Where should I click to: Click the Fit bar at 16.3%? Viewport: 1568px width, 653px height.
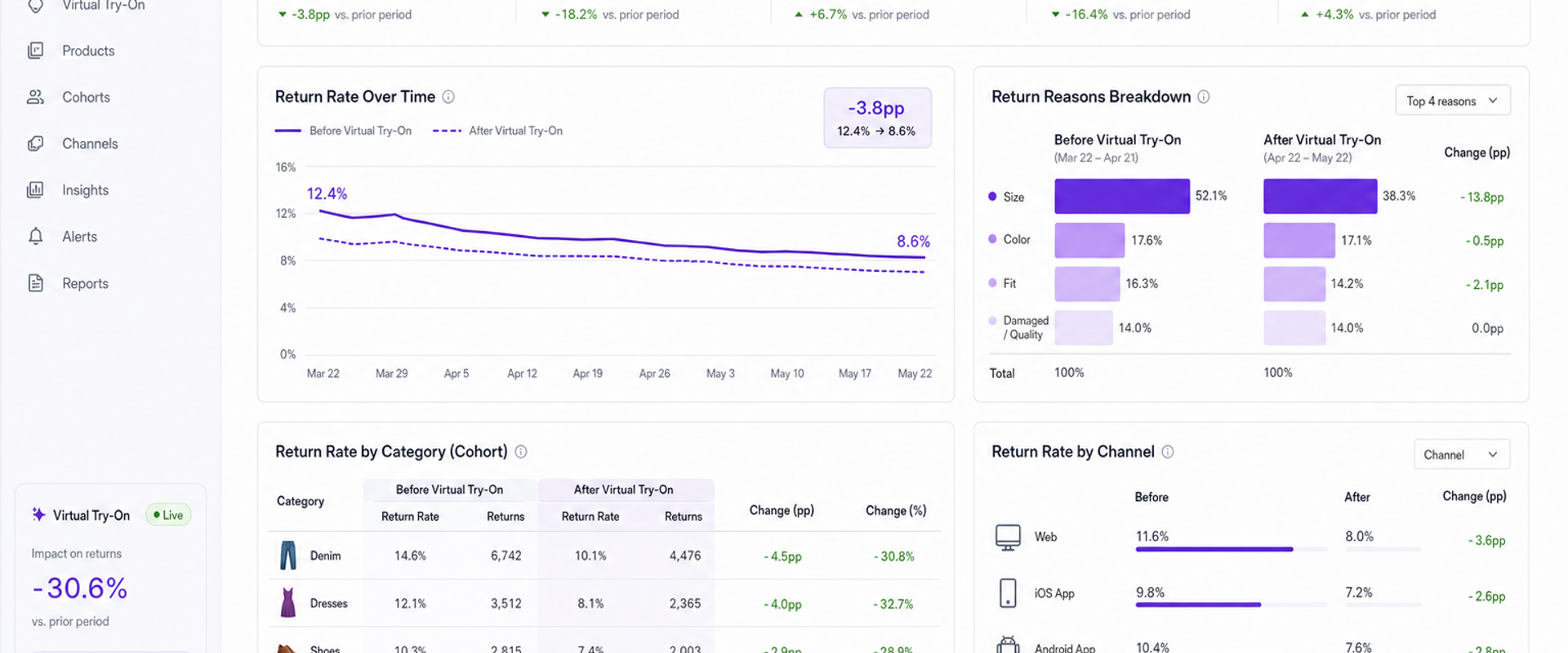(1087, 284)
